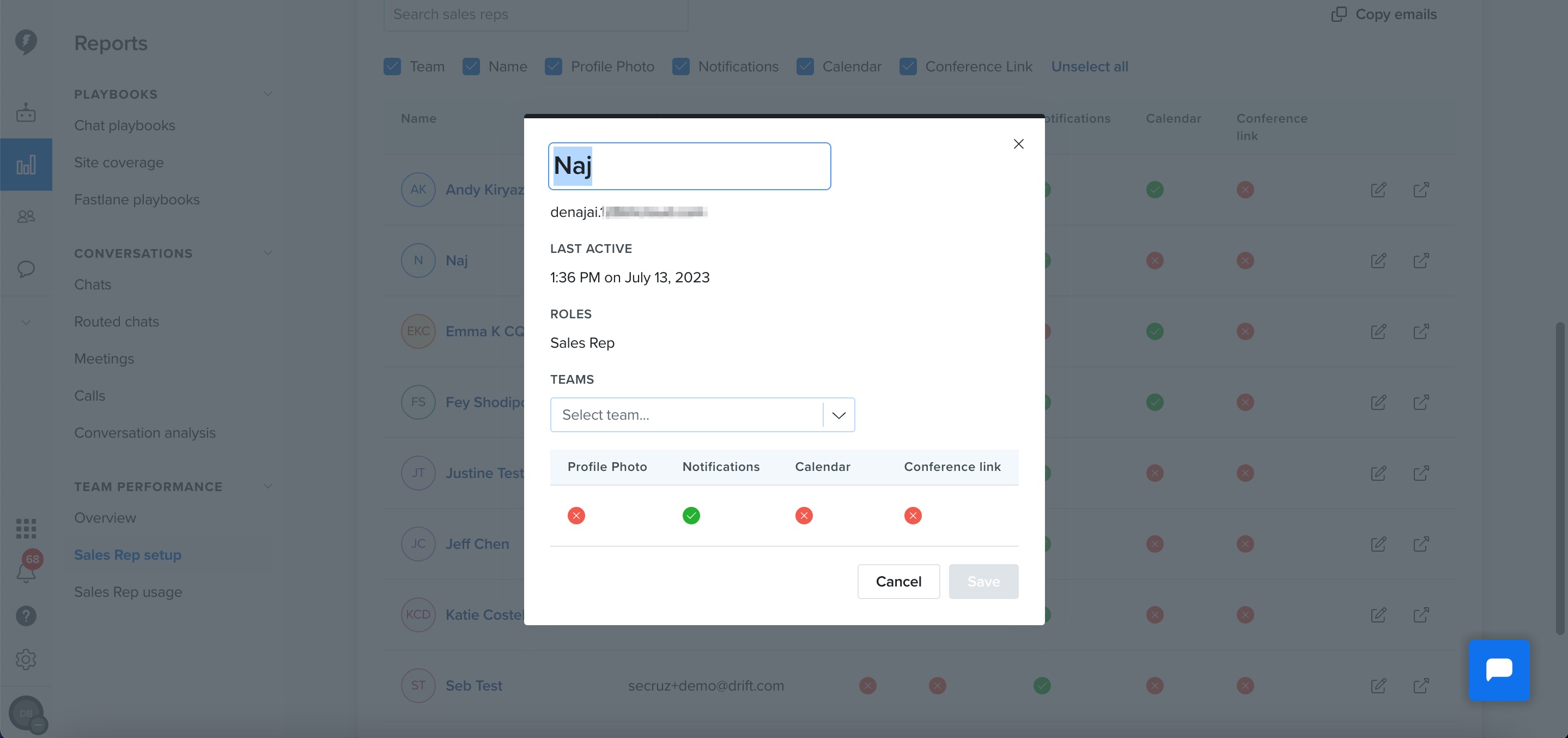Uncheck the Notifications column checkbox
The height and width of the screenshot is (738, 1568).
(x=680, y=66)
